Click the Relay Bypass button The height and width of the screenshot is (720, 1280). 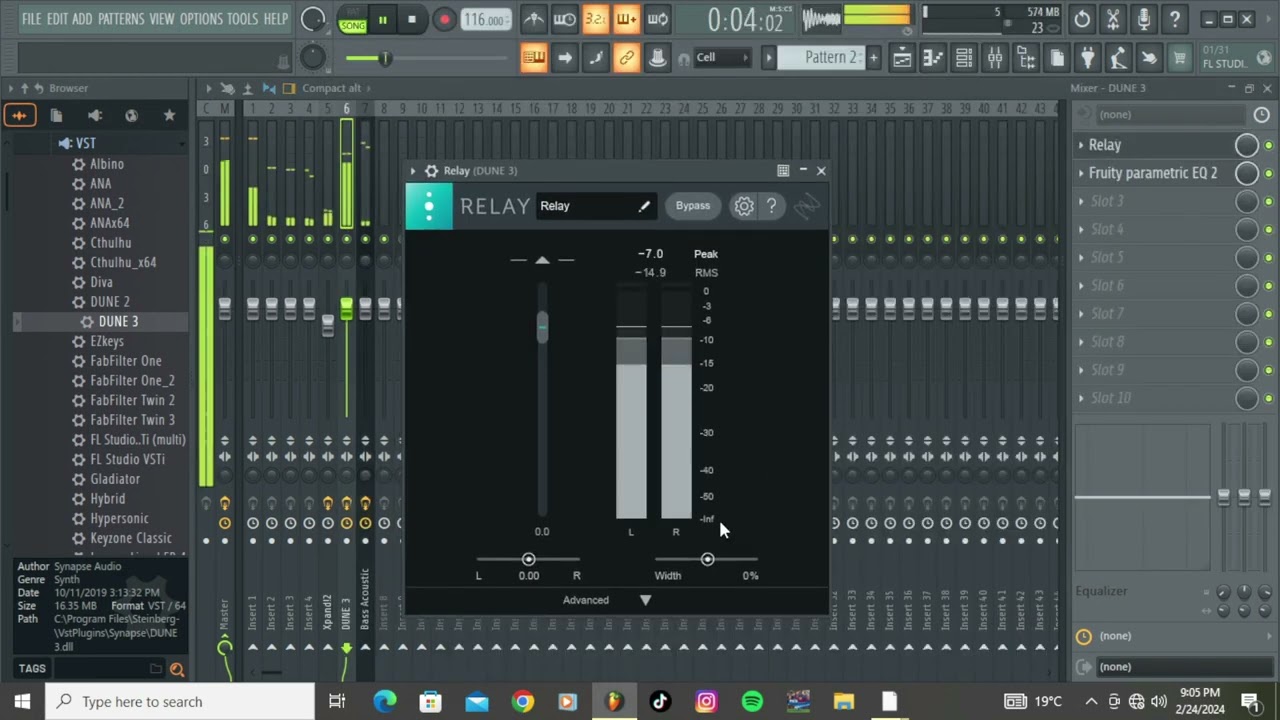pyautogui.click(x=693, y=206)
